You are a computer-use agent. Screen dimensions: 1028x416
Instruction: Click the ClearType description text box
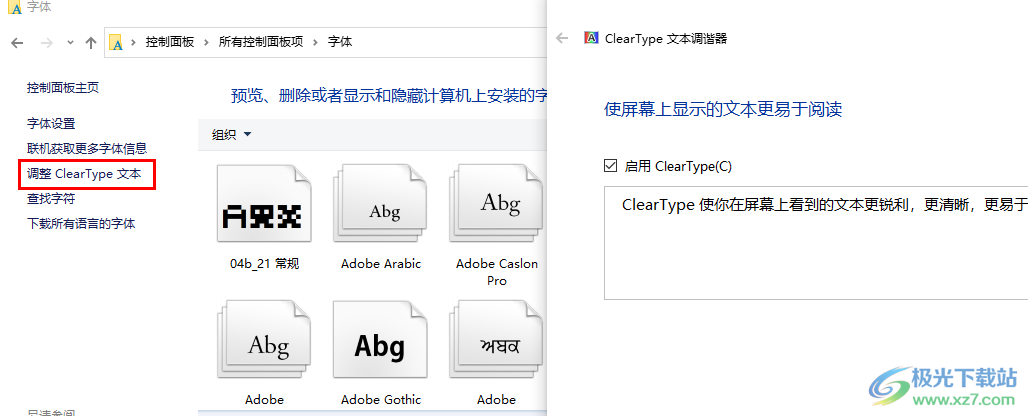pos(816,242)
